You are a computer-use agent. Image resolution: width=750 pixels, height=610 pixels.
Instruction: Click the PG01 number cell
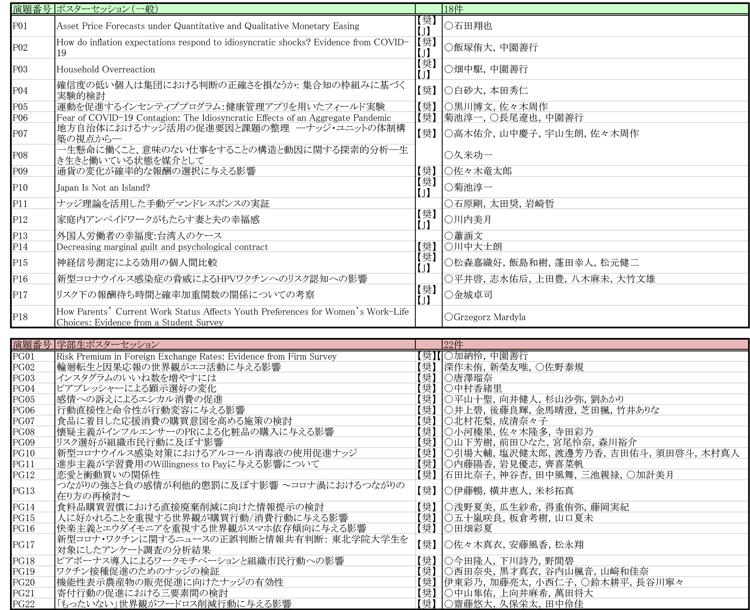33,356
